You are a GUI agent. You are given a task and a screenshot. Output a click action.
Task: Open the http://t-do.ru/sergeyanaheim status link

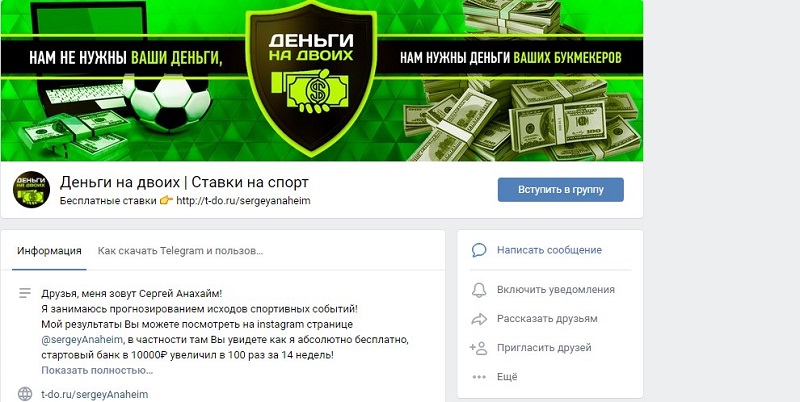243,200
